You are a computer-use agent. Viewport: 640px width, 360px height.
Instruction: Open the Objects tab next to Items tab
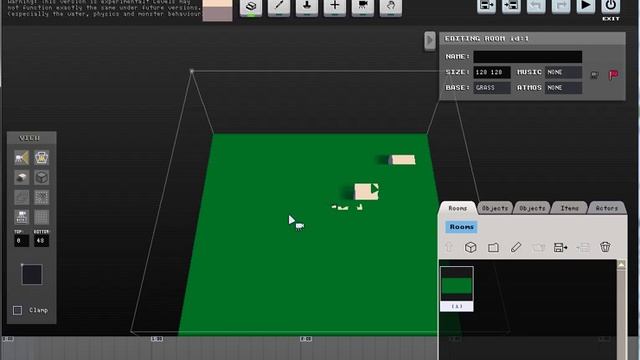(x=532, y=208)
